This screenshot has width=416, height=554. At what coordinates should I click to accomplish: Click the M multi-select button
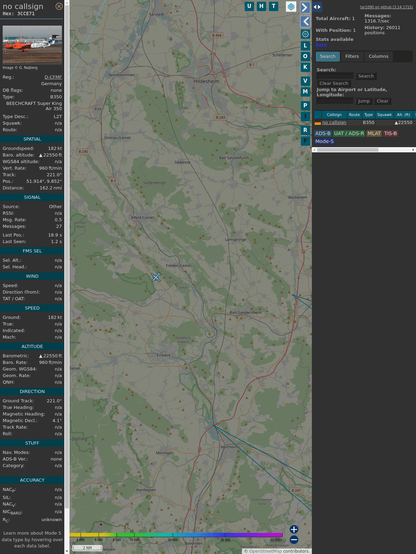point(305,92)
